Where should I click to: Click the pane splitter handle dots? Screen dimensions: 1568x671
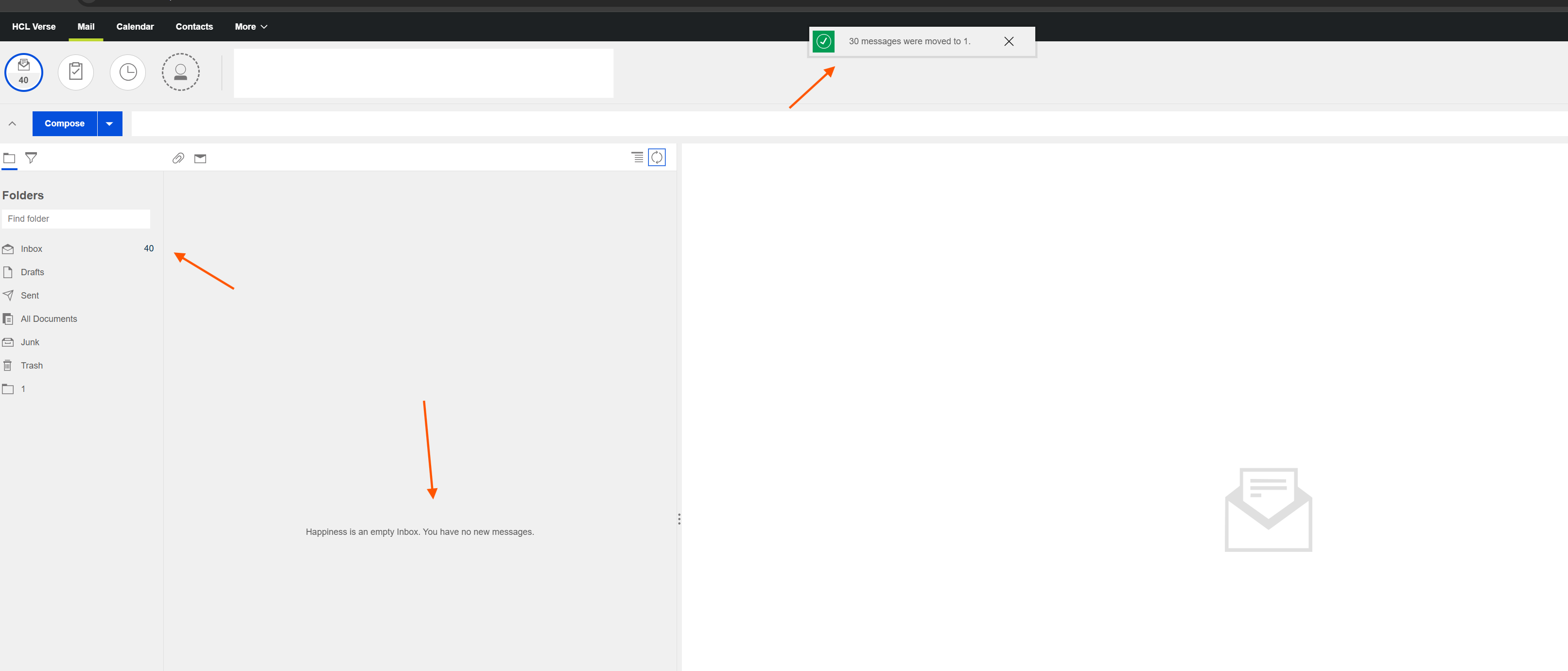[x=679, y=519]
